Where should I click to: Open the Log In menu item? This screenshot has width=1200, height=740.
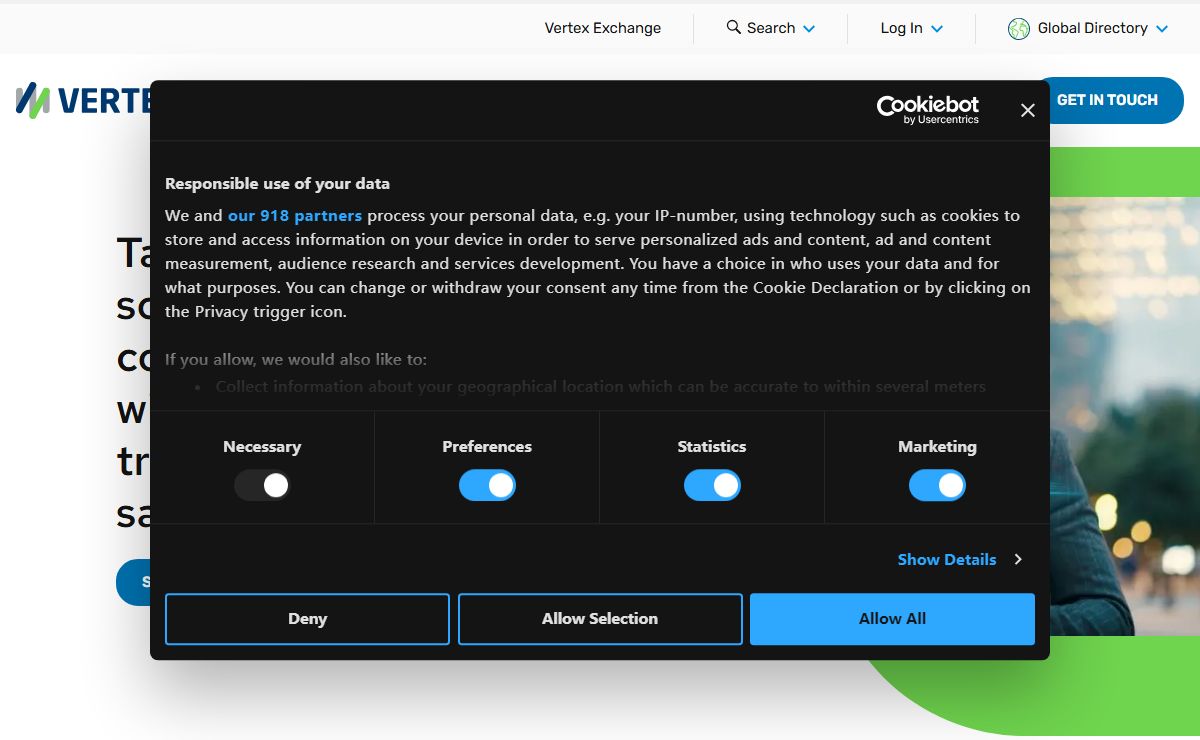912,28
